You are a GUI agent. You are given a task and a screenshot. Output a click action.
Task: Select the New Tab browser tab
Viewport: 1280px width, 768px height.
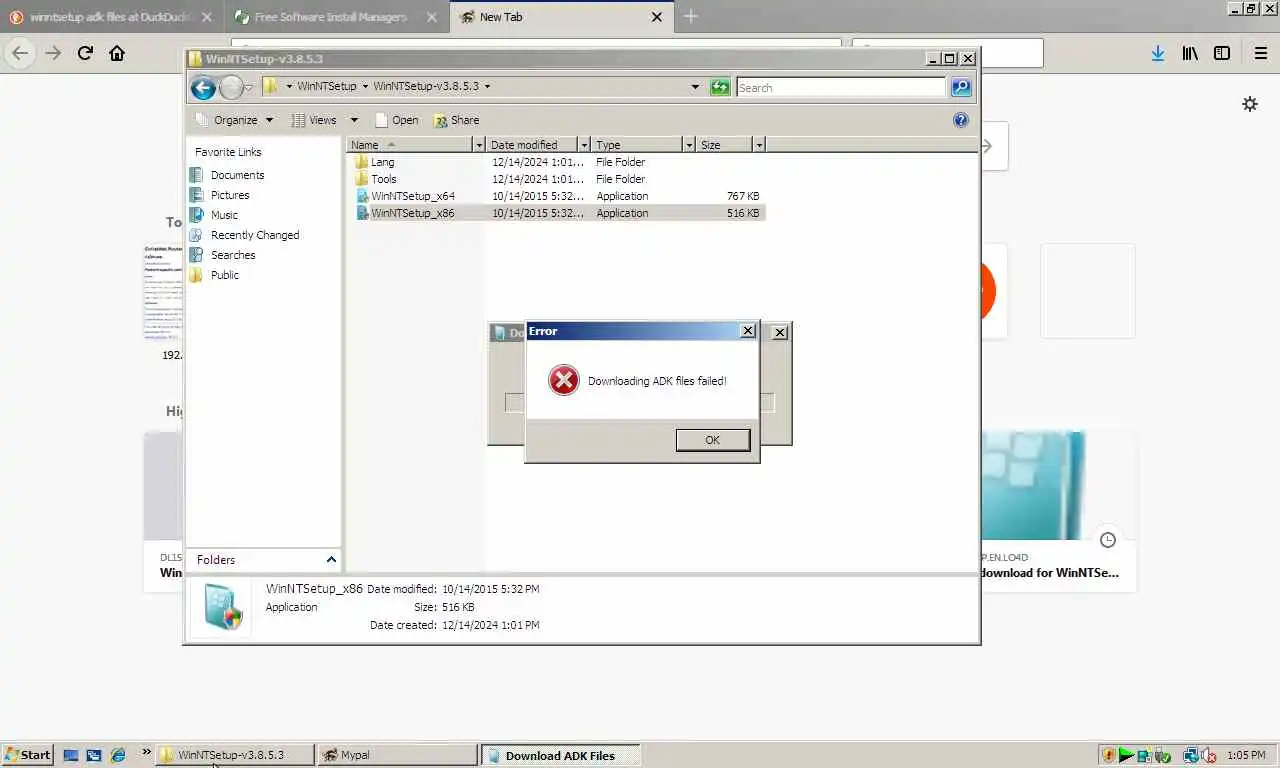[x=560, y=17]
